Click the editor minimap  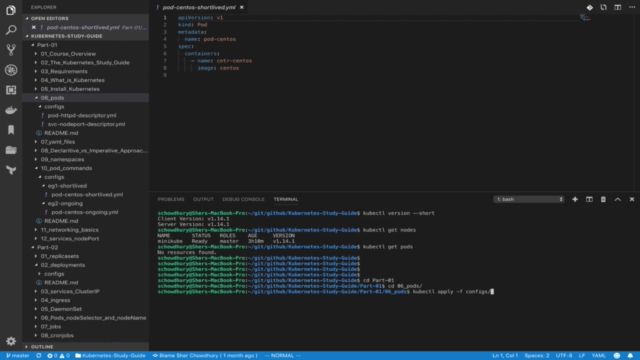(585, 18)
